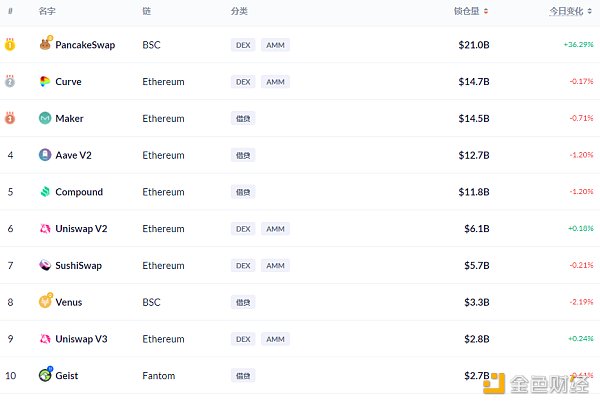The width and height of the screenshot is (600, 405).
Task: Click the Curve rainbow logo icon
Action: tap(45, 82)
